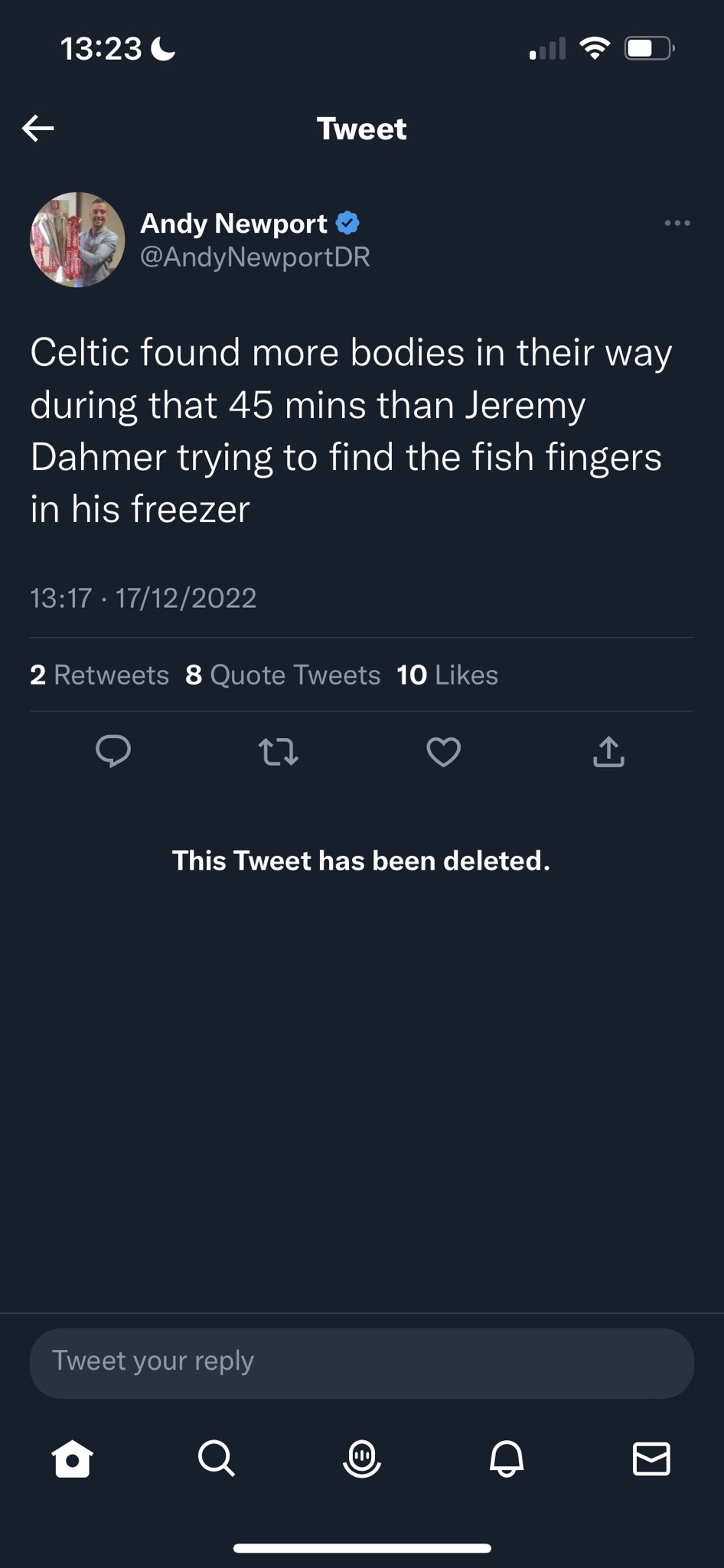Viewport: 724px width, 1568px height.
Task: Like the tweet with heart icon
Action: point(443,751)
